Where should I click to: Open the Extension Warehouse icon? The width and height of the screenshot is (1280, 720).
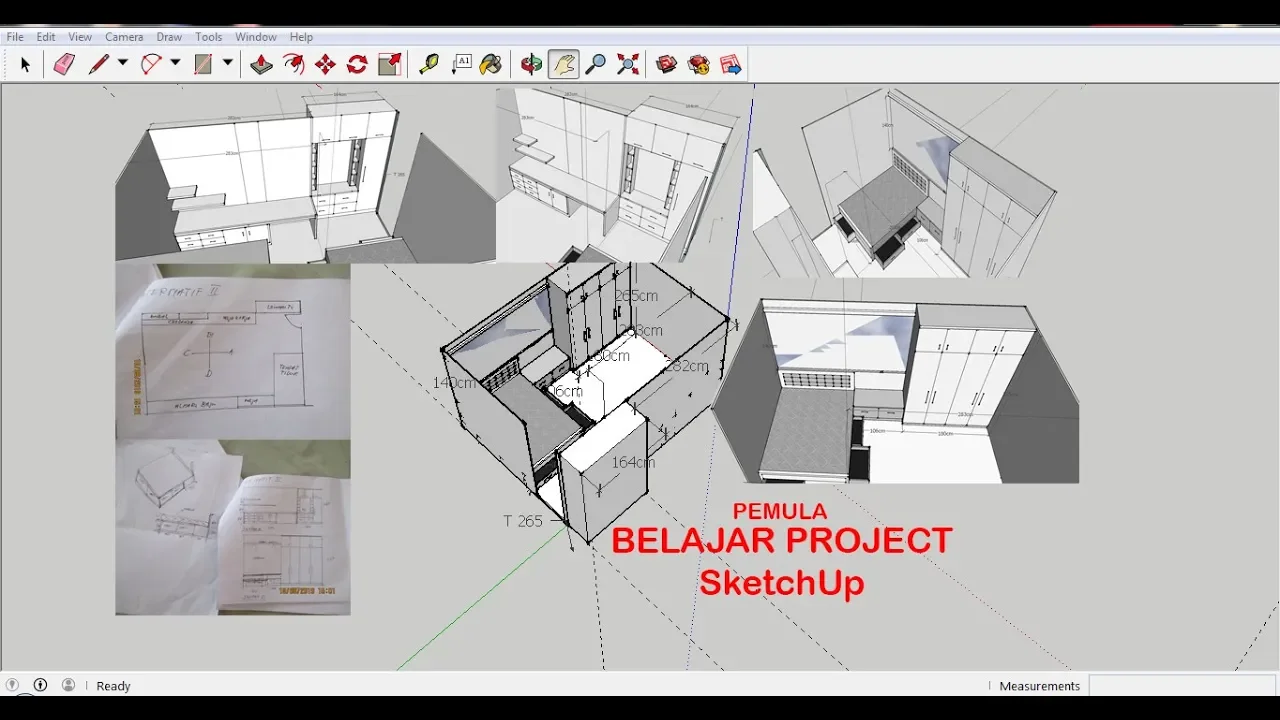click(x=699, y=65)
